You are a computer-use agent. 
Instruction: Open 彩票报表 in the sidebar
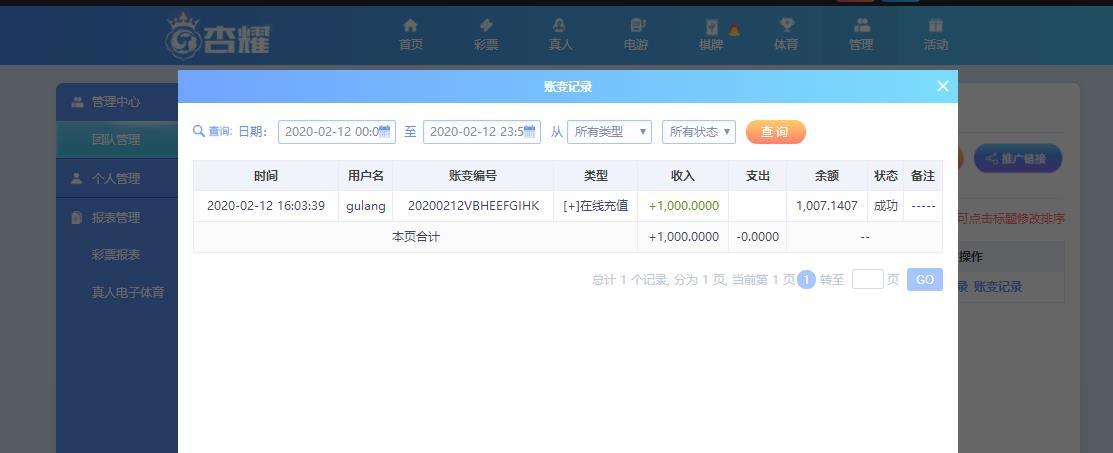116,255
